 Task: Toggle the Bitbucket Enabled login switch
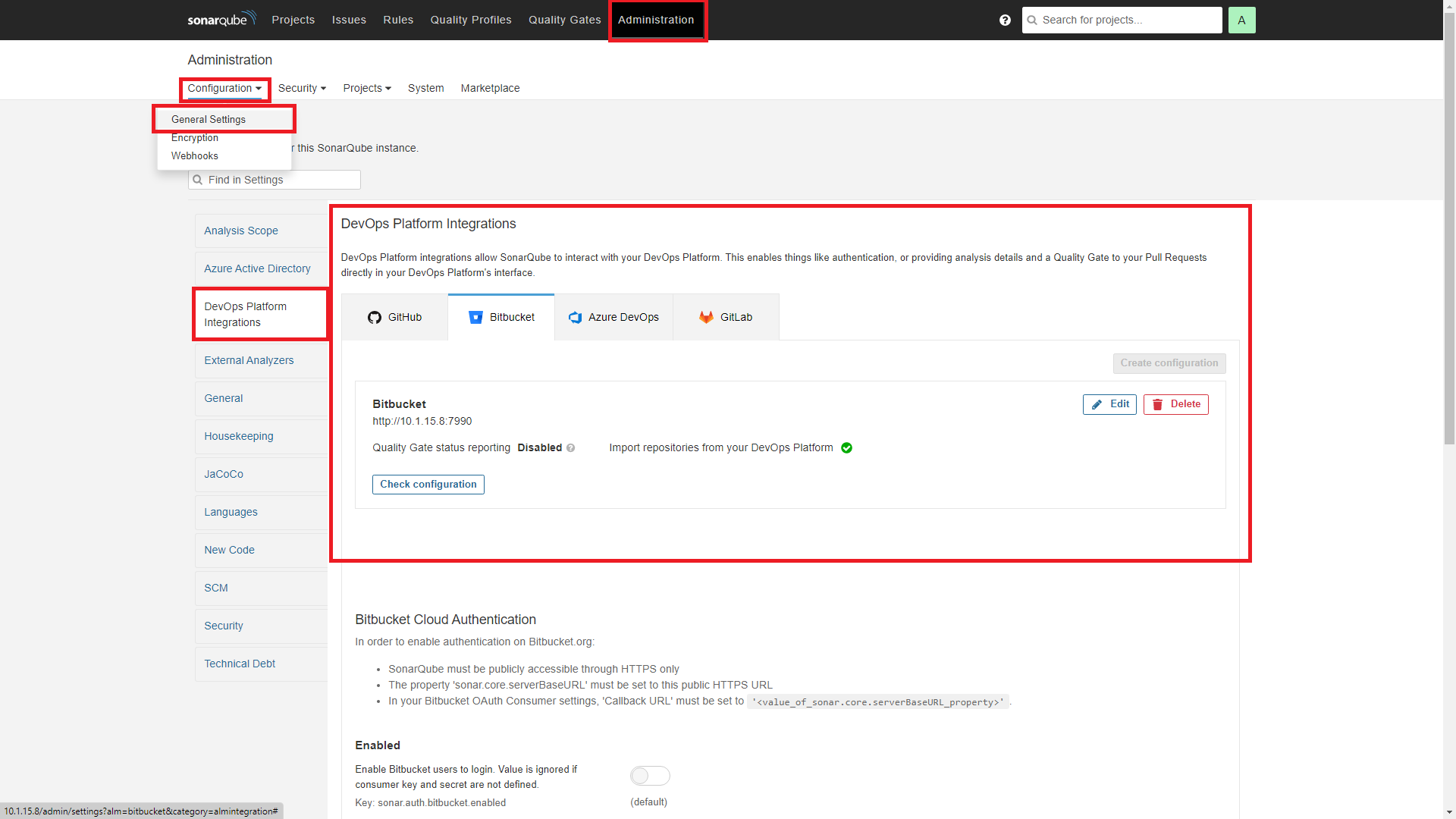tap(650, 776)
